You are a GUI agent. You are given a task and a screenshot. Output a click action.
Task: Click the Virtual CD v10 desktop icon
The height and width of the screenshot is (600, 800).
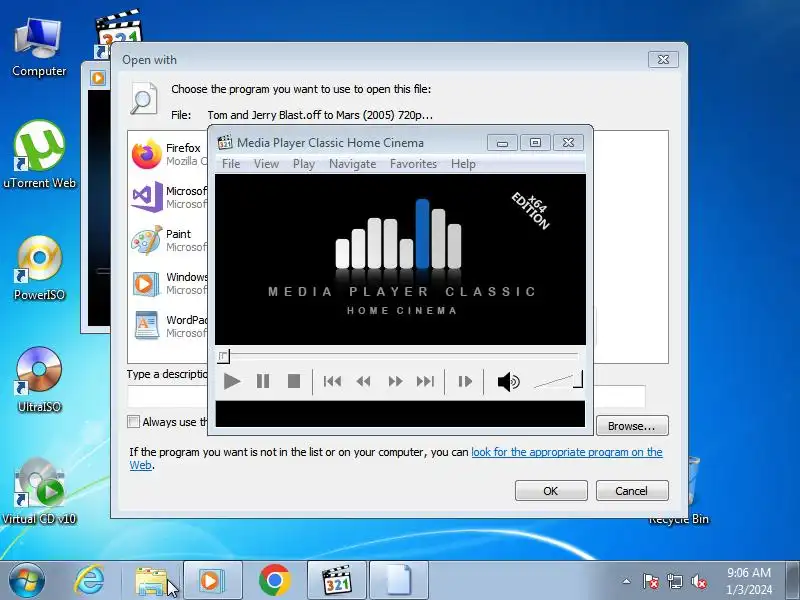(39, 492)
